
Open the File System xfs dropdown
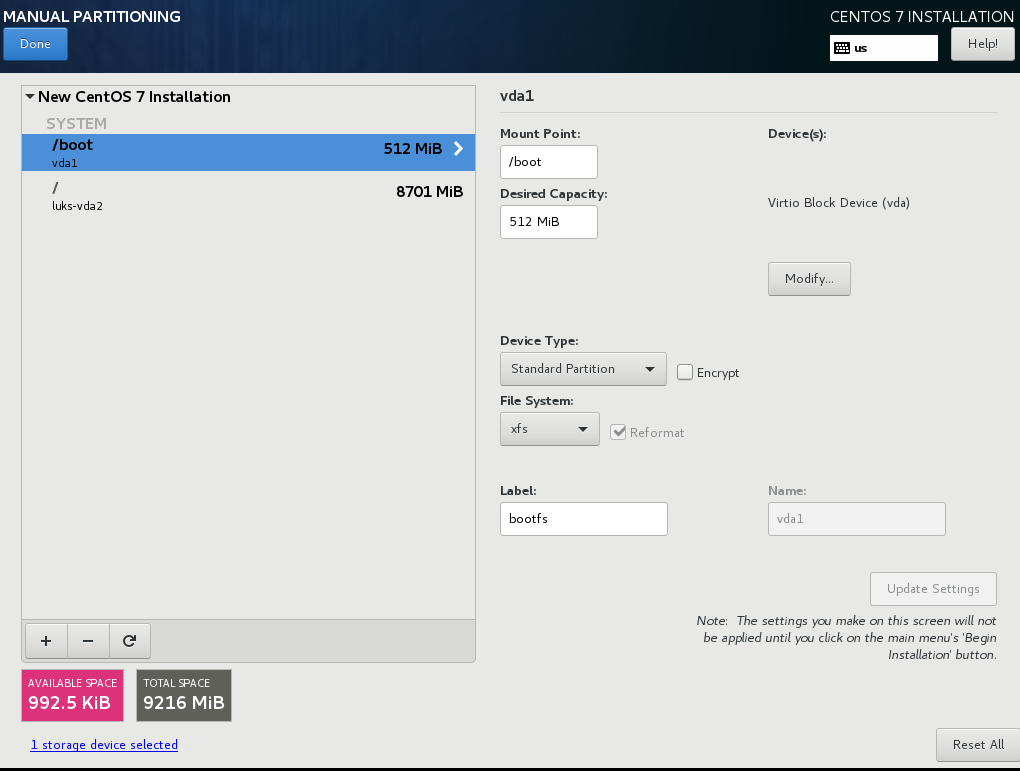tap(549, 429)
